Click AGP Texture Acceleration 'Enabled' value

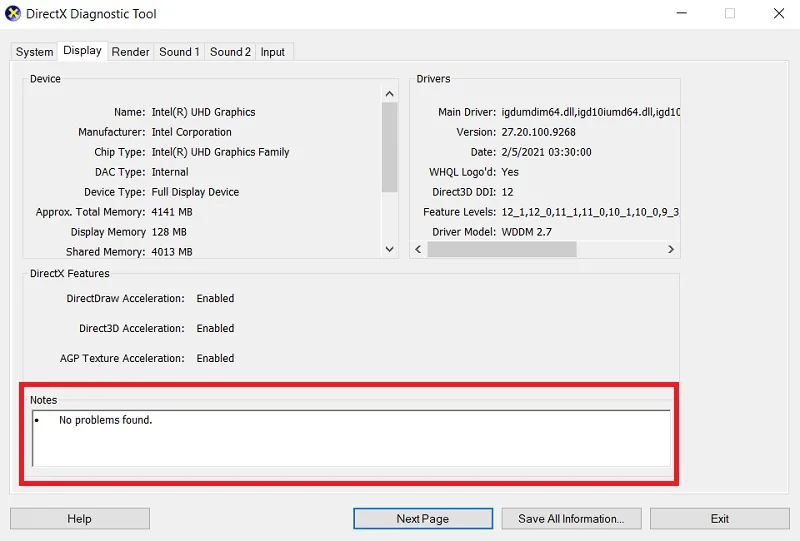point(215,358)
